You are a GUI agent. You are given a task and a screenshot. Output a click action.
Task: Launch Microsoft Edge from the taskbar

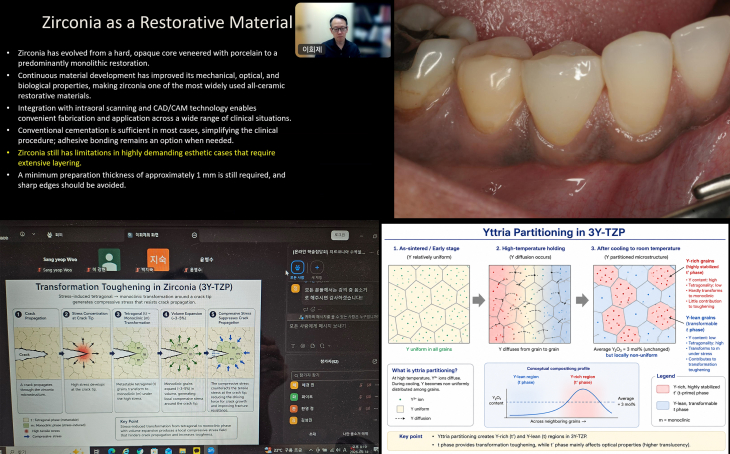[x=112, y=451]
